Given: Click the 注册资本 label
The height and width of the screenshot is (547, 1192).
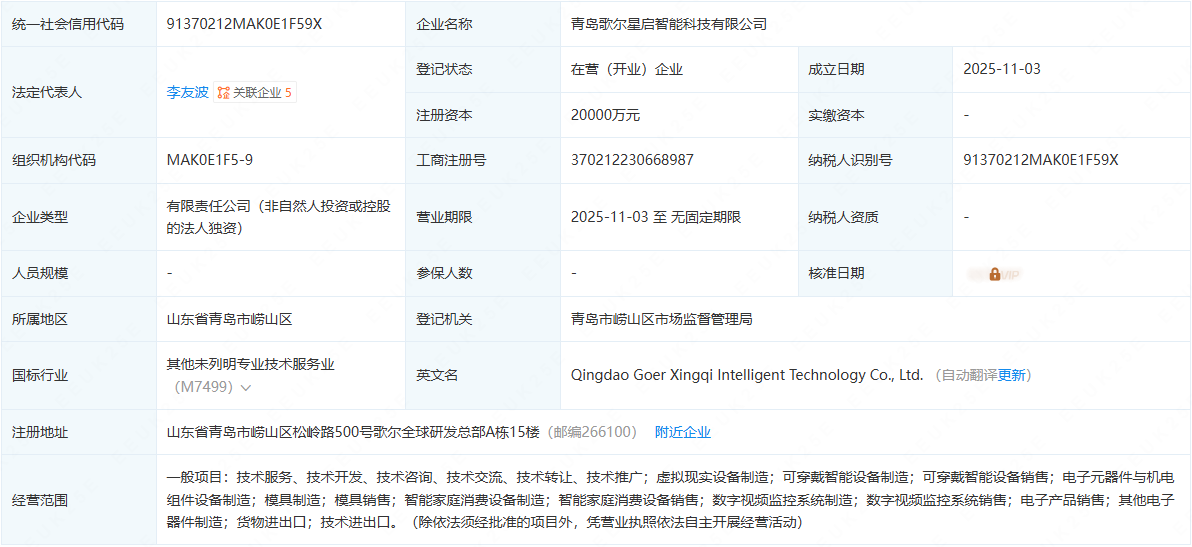Looking at the screenshot, I should coord(444,115).
